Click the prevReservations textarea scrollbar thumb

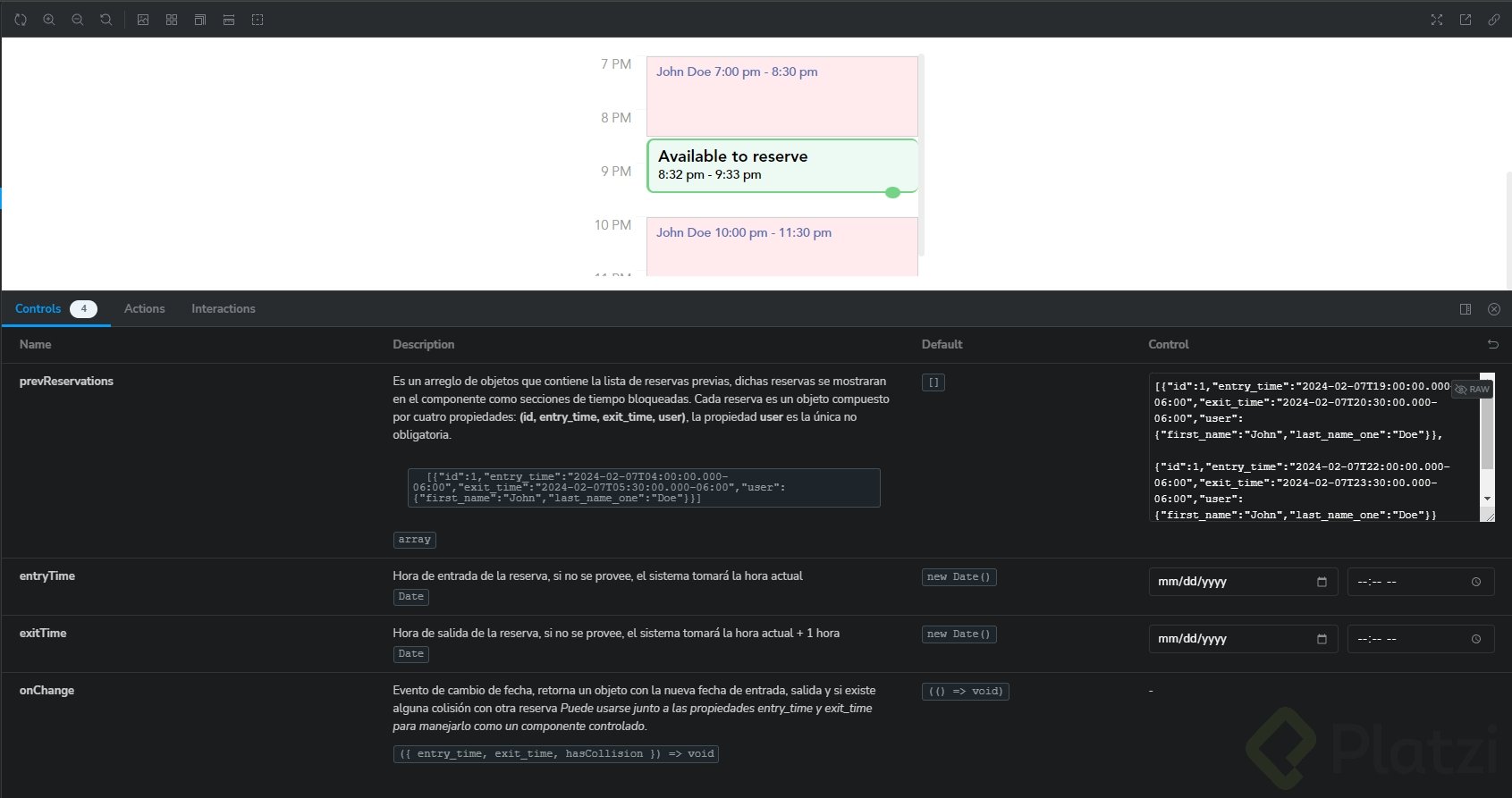(1487, 427)
